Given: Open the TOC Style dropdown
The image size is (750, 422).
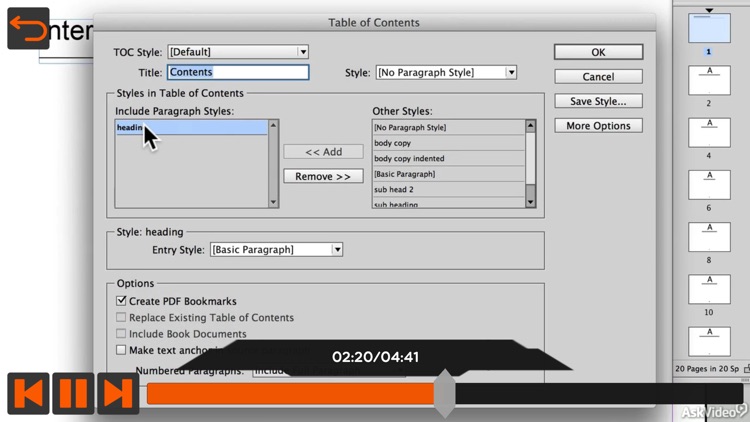Looking at the screenshot, I should click(238, 52).
